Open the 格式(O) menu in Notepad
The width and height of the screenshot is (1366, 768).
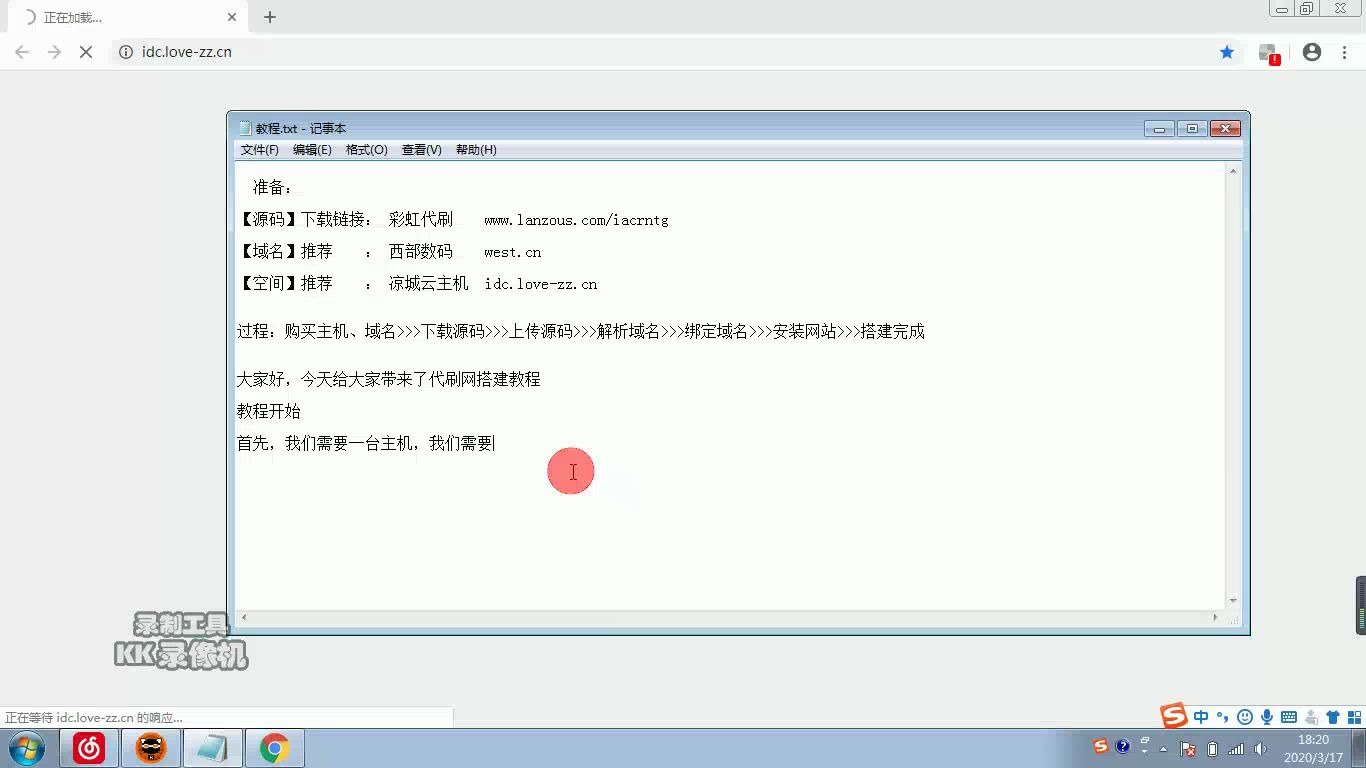366,150
